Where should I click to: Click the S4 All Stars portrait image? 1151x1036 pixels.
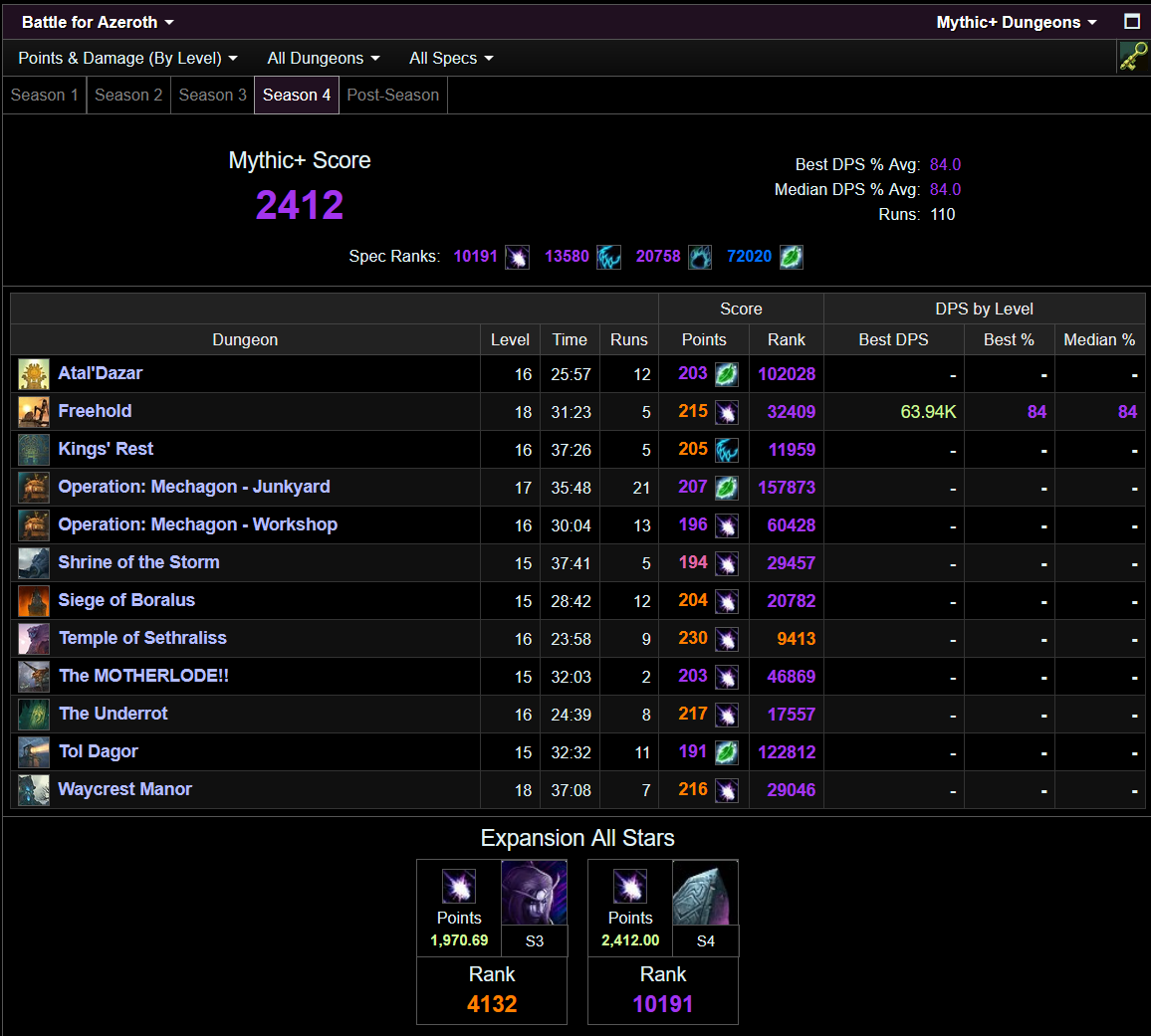point(705,893)
